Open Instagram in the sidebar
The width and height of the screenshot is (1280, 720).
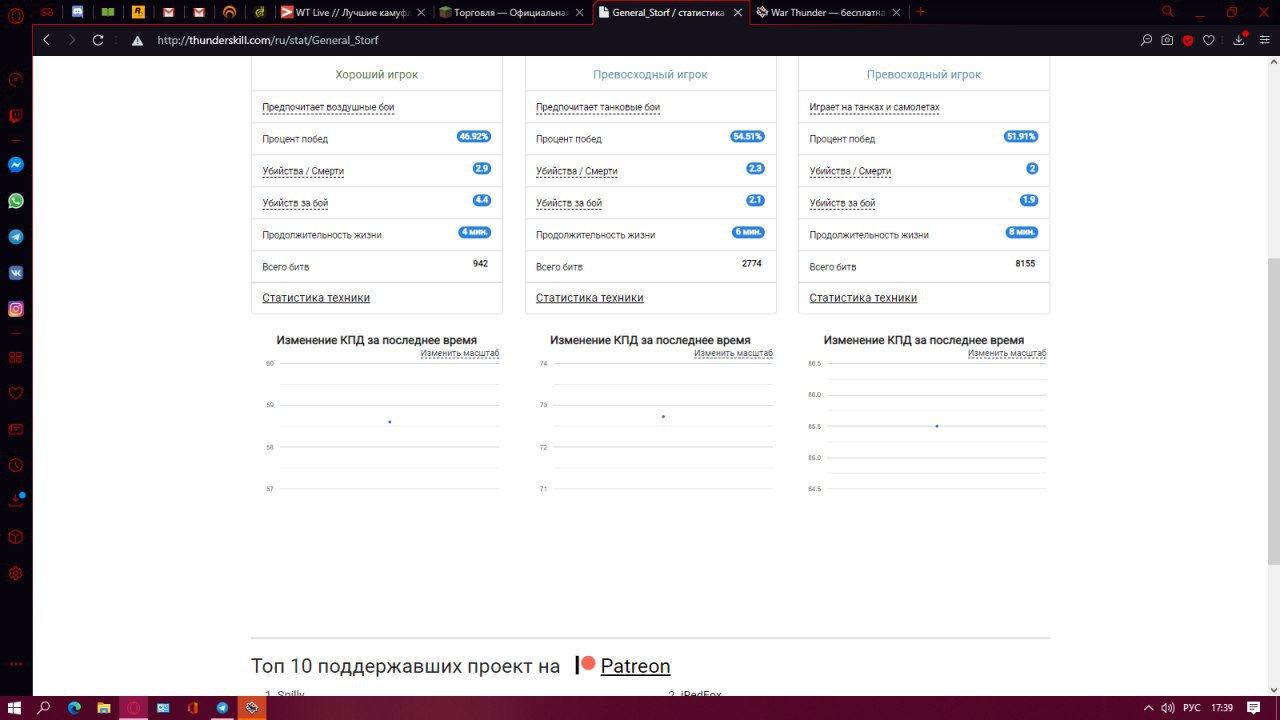[x=16, y=309]
